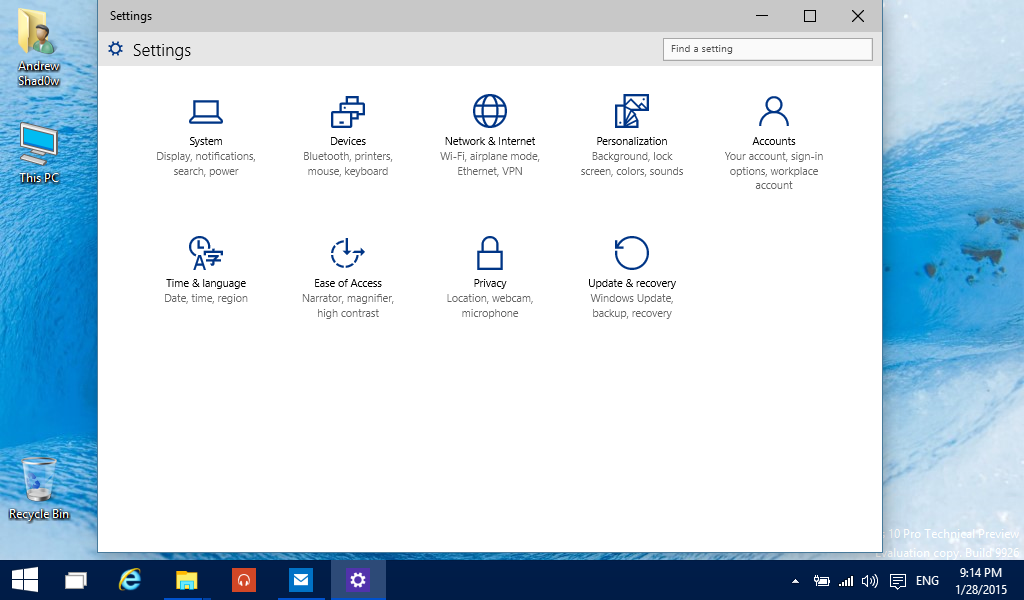Launch Internet Explorer from the taskbar
Screen dimensions: 1024x600
[x=130, y=580]
